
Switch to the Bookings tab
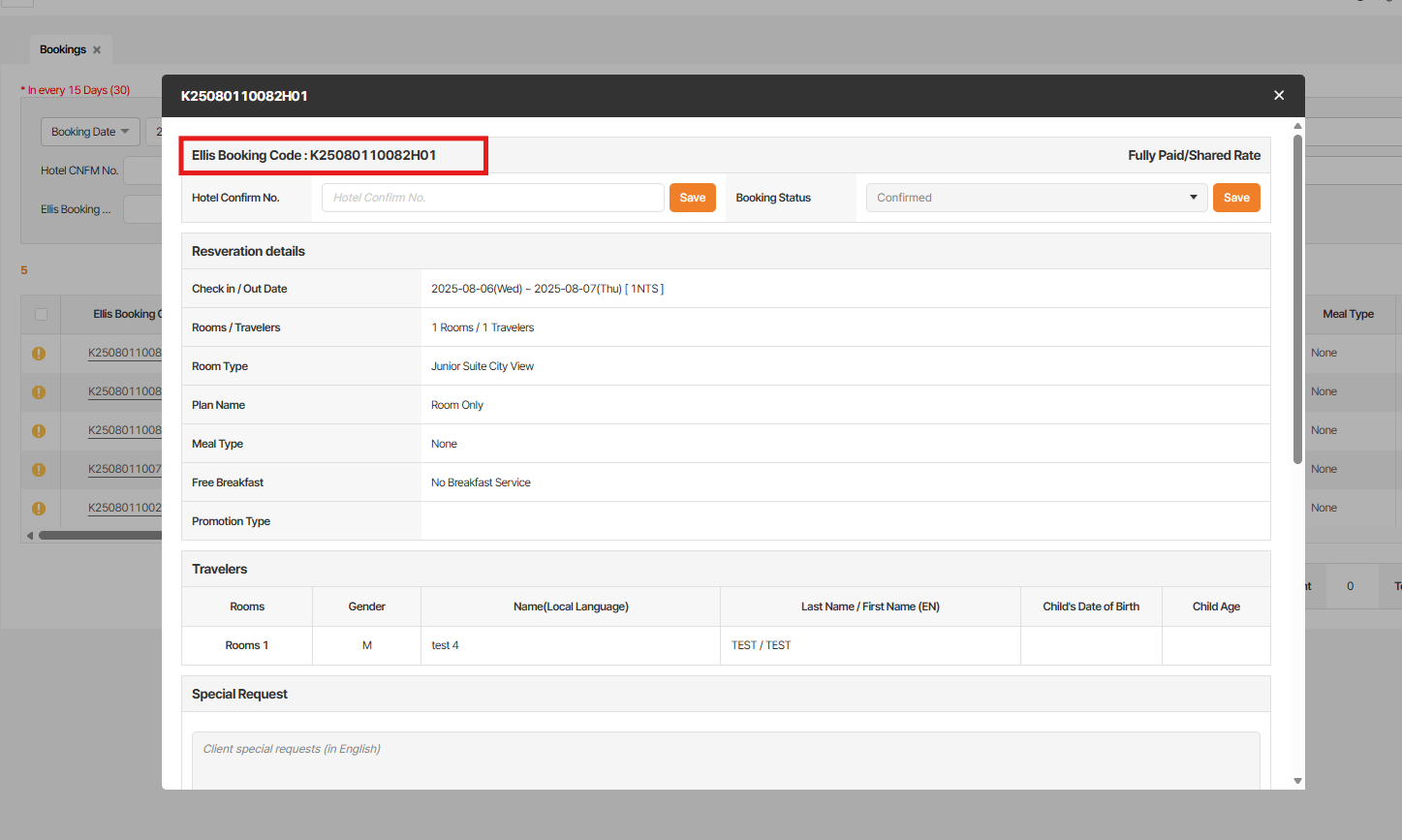coord(63,49)
